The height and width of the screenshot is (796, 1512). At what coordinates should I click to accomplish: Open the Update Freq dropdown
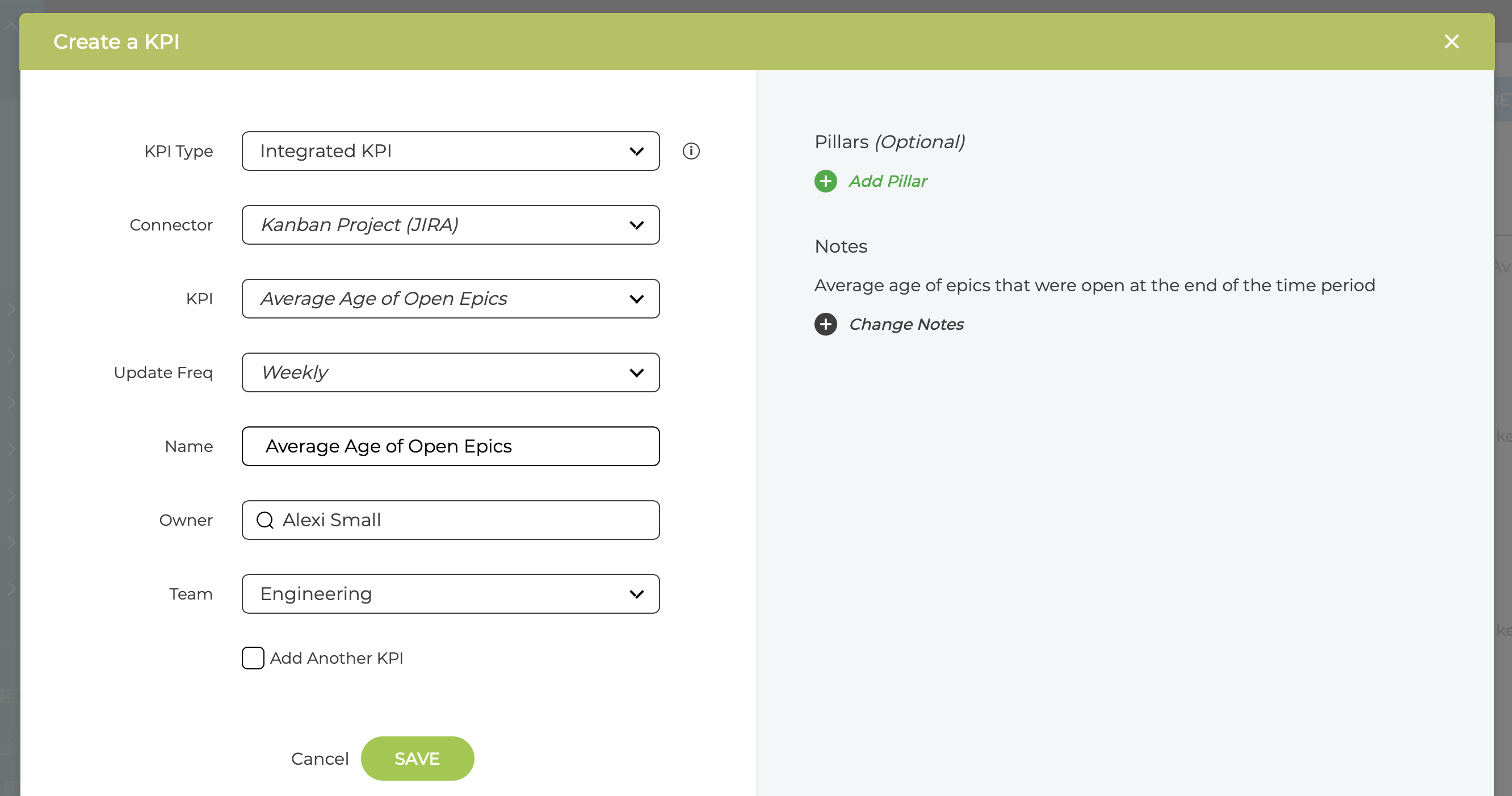coord(450,373)
